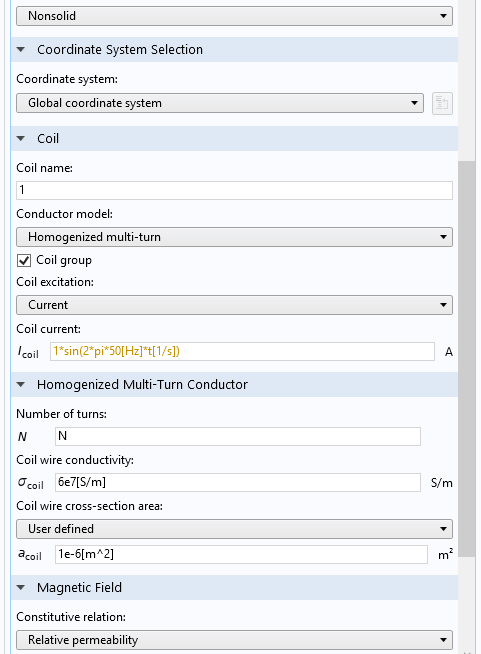Click the coordinate system settings icon button
Viewport: 481px width, 654px height.
pos(442,103)
